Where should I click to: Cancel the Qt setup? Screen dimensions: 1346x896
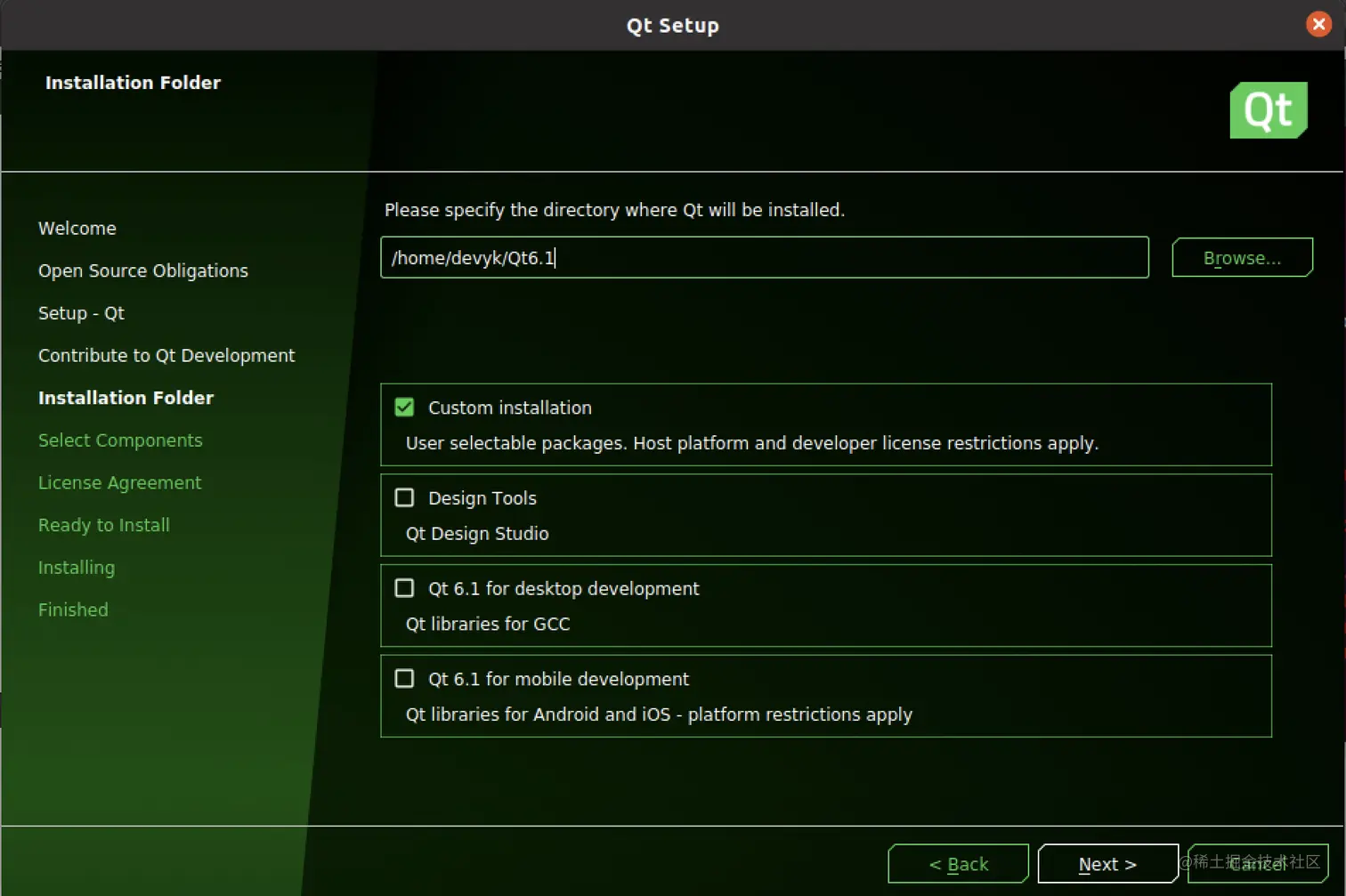coord(1258,863)
